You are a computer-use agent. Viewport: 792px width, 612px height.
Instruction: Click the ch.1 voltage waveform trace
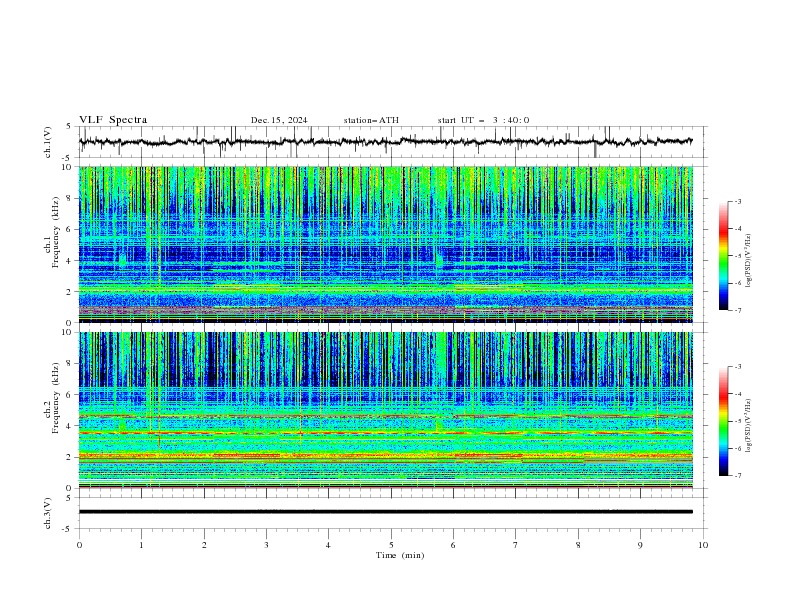pyautogui.click(x=386, y=142)
